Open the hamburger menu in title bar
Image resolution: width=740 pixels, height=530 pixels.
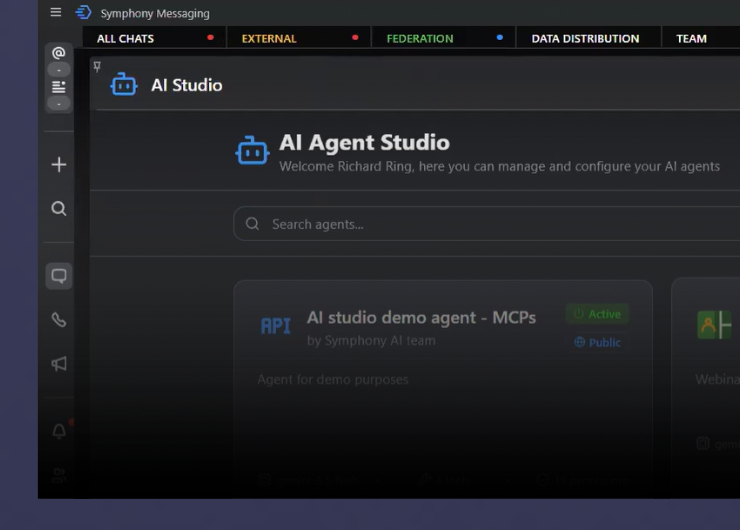56,12
